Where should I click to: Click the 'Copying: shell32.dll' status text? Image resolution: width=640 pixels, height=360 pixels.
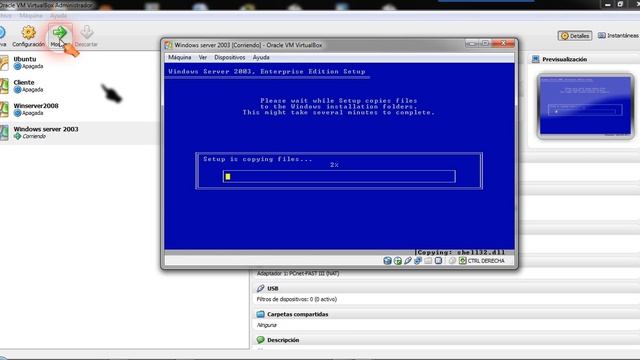(460, 252)
